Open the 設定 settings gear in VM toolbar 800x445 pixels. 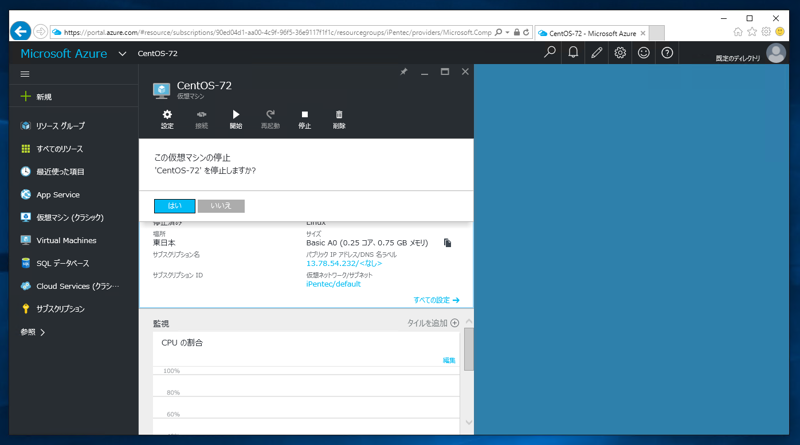[x=167, y=119]
